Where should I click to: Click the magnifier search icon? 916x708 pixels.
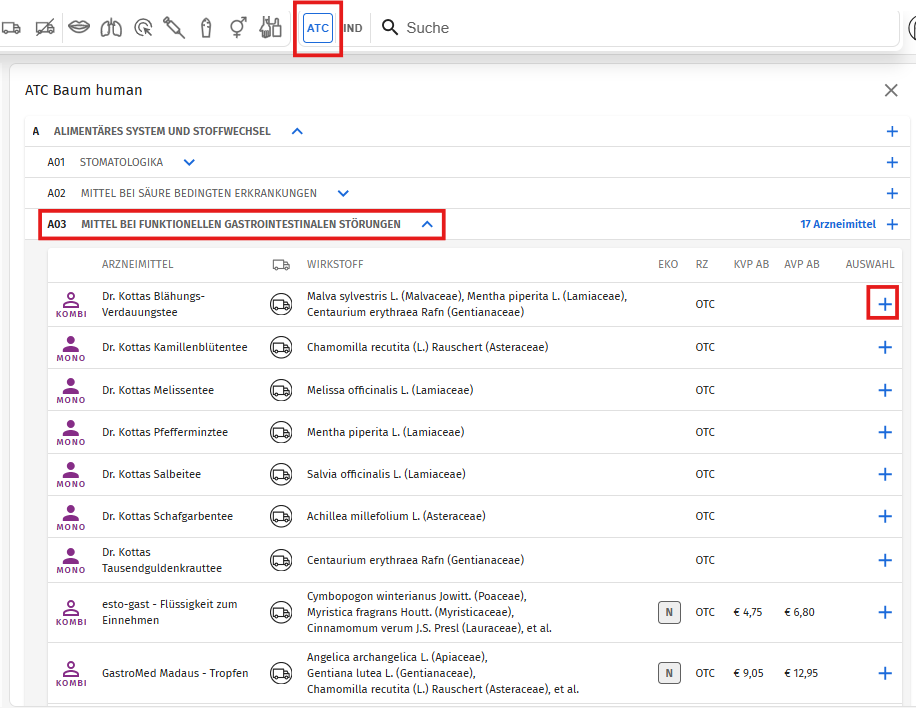(x=390, y=27)
